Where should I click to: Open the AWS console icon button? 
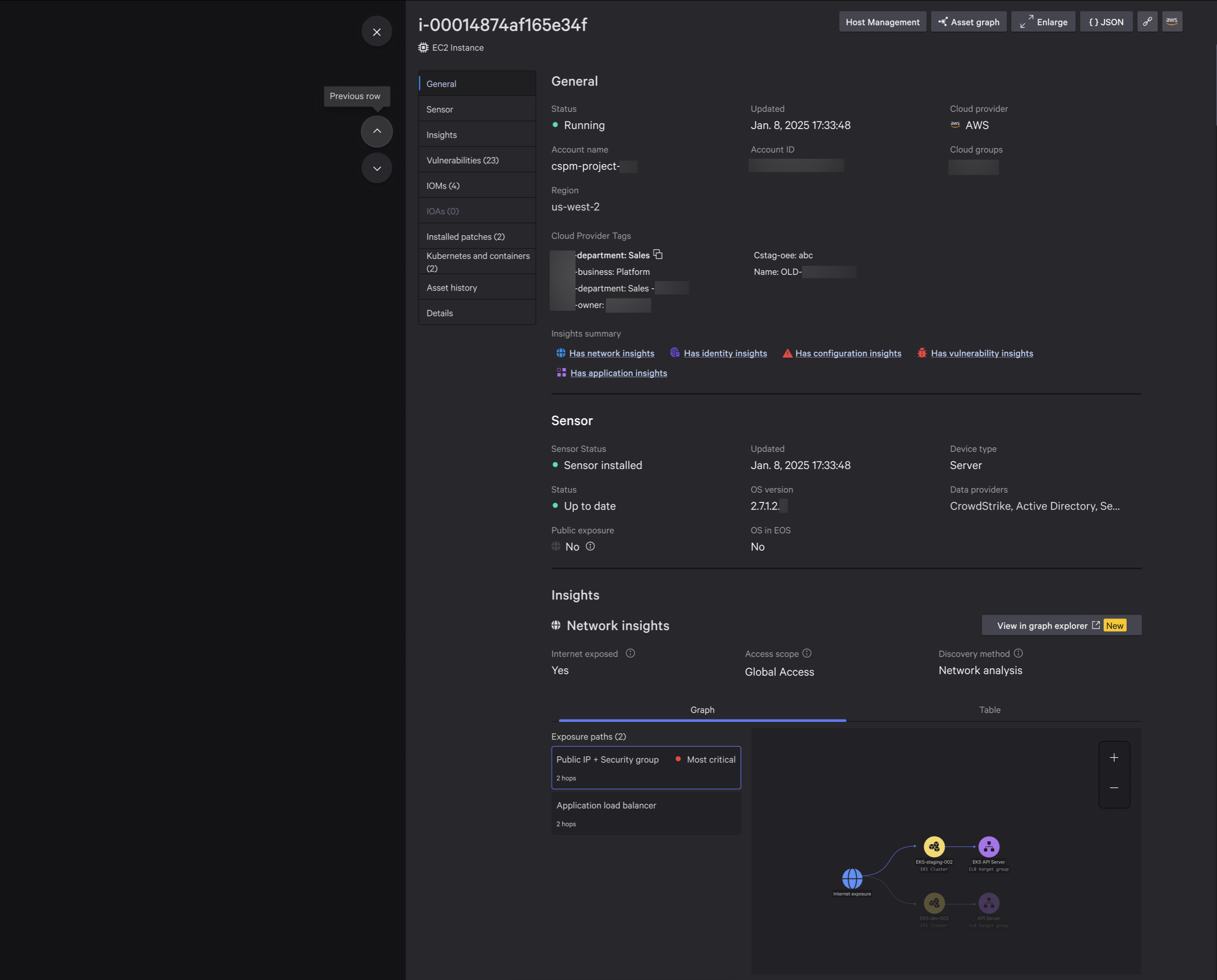pos(1172,22)
